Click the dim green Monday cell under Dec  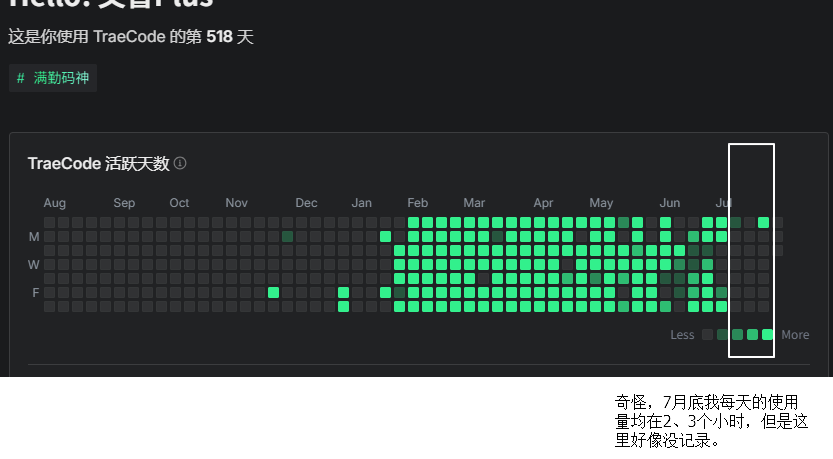click(x=287, y=236)
